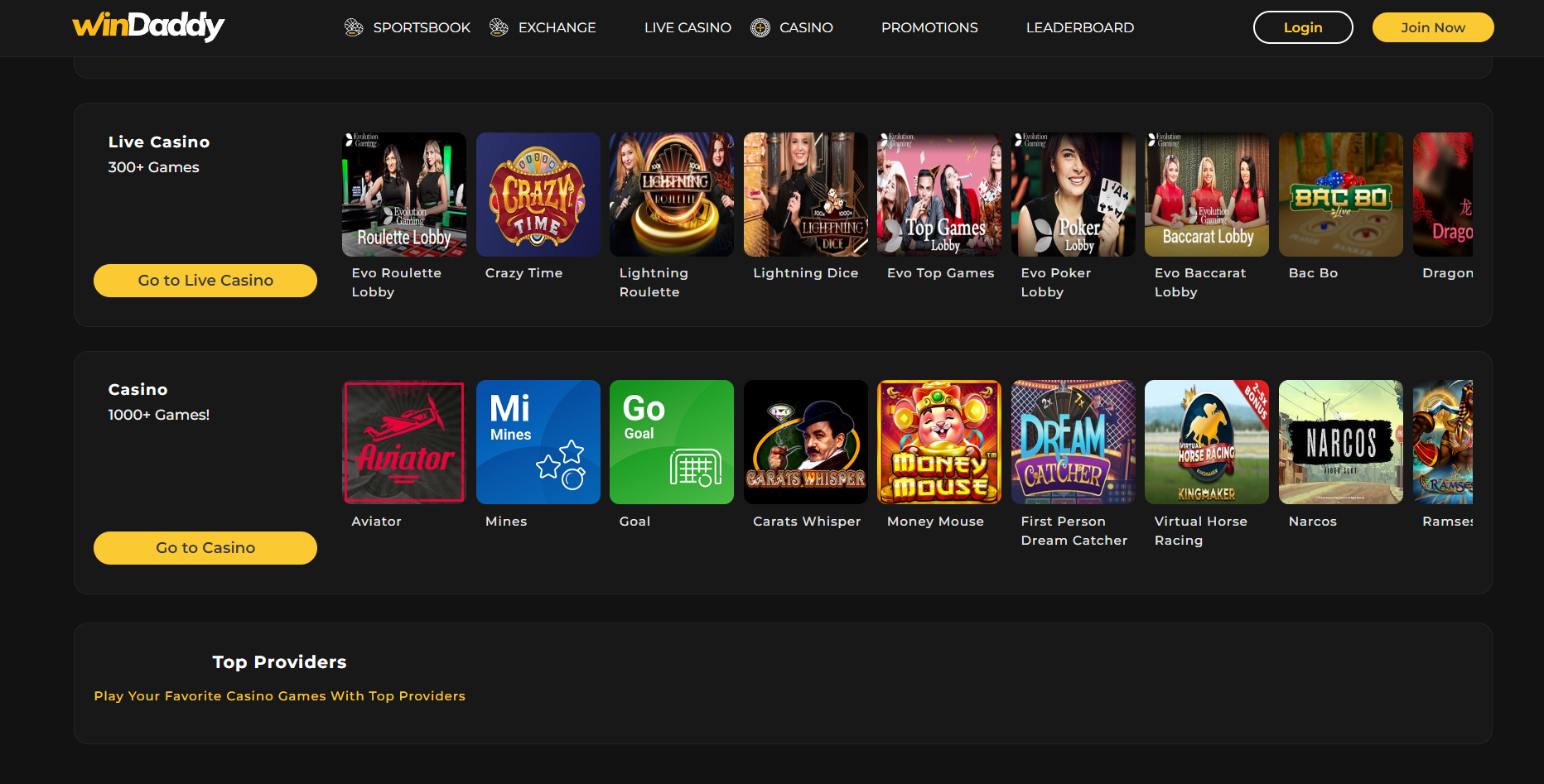Open Evo Poker Lobby thumbnail
This screenshot has width=1544, height=784.
1074,195
